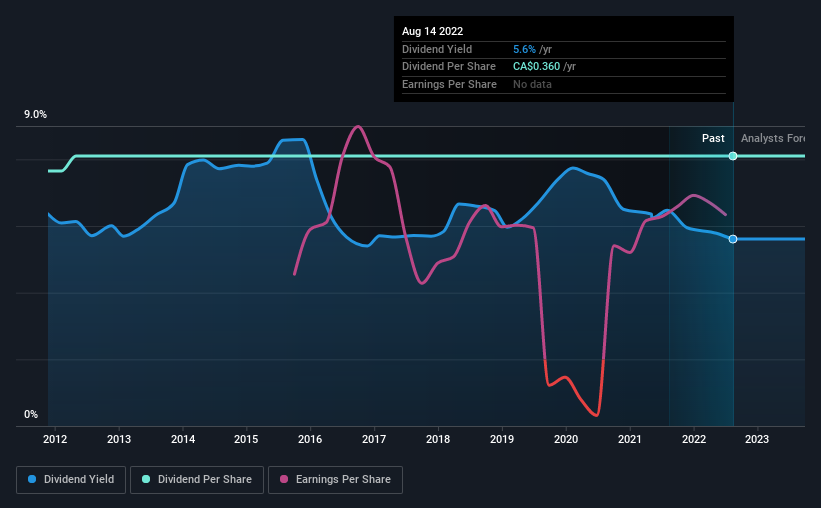The height and width of the screenshot is (508, 821).
Task: Click the 2018 x-axis label
Action: click(x=438, y=439)
